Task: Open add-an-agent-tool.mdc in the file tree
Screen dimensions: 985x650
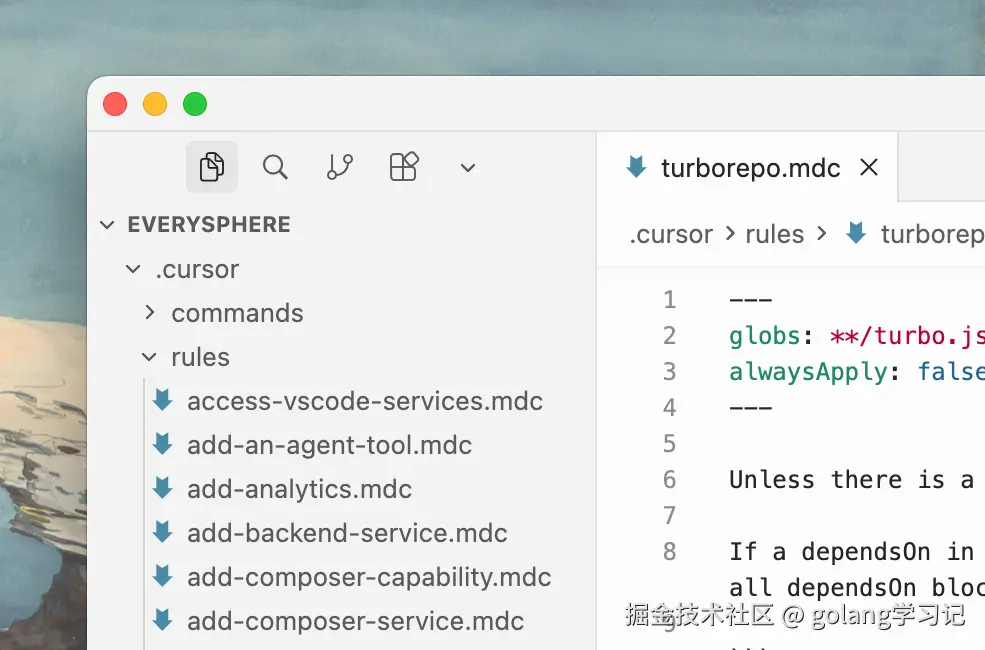Action: (329, 445)
